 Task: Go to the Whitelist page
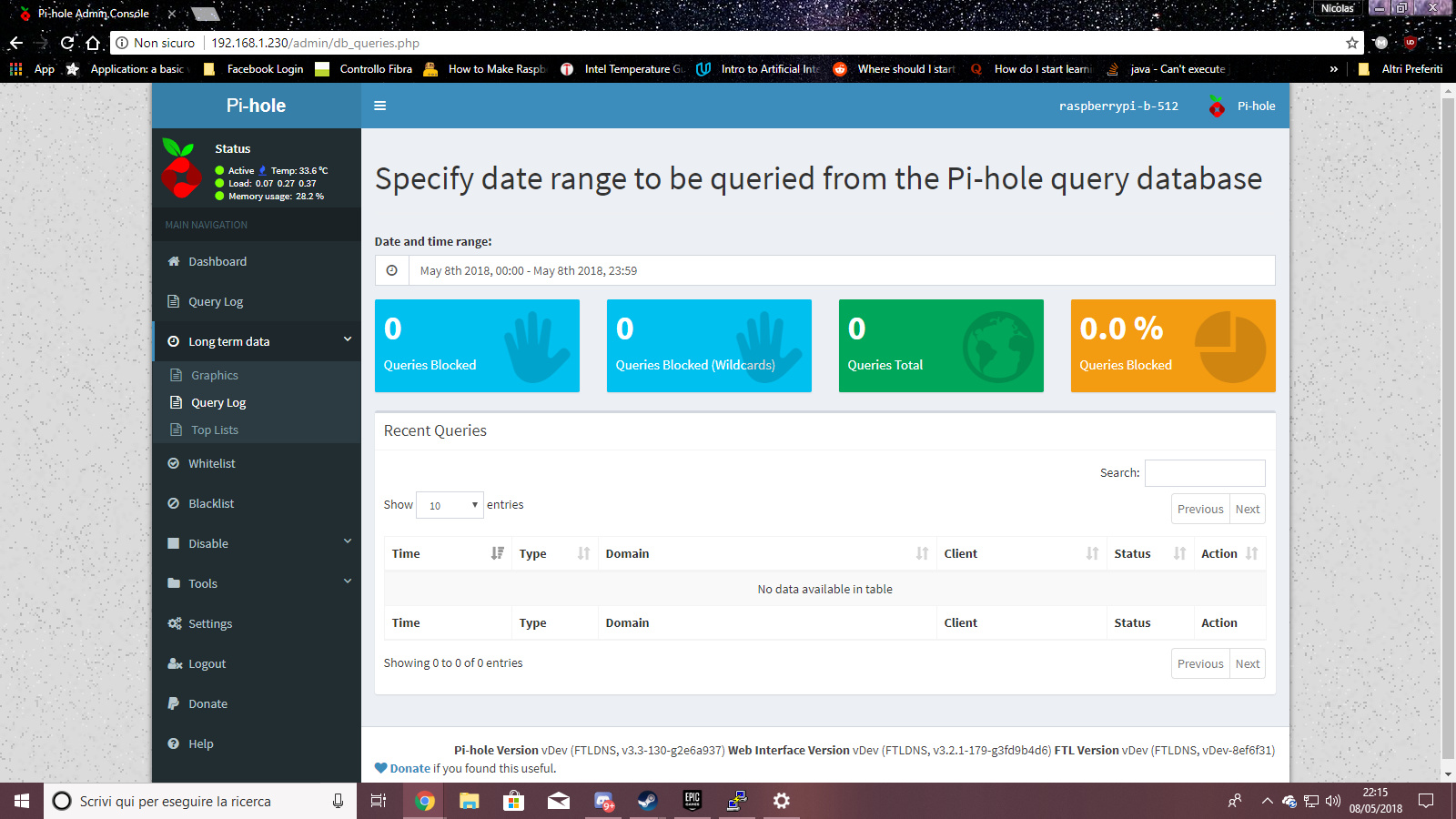click(257, 463)
